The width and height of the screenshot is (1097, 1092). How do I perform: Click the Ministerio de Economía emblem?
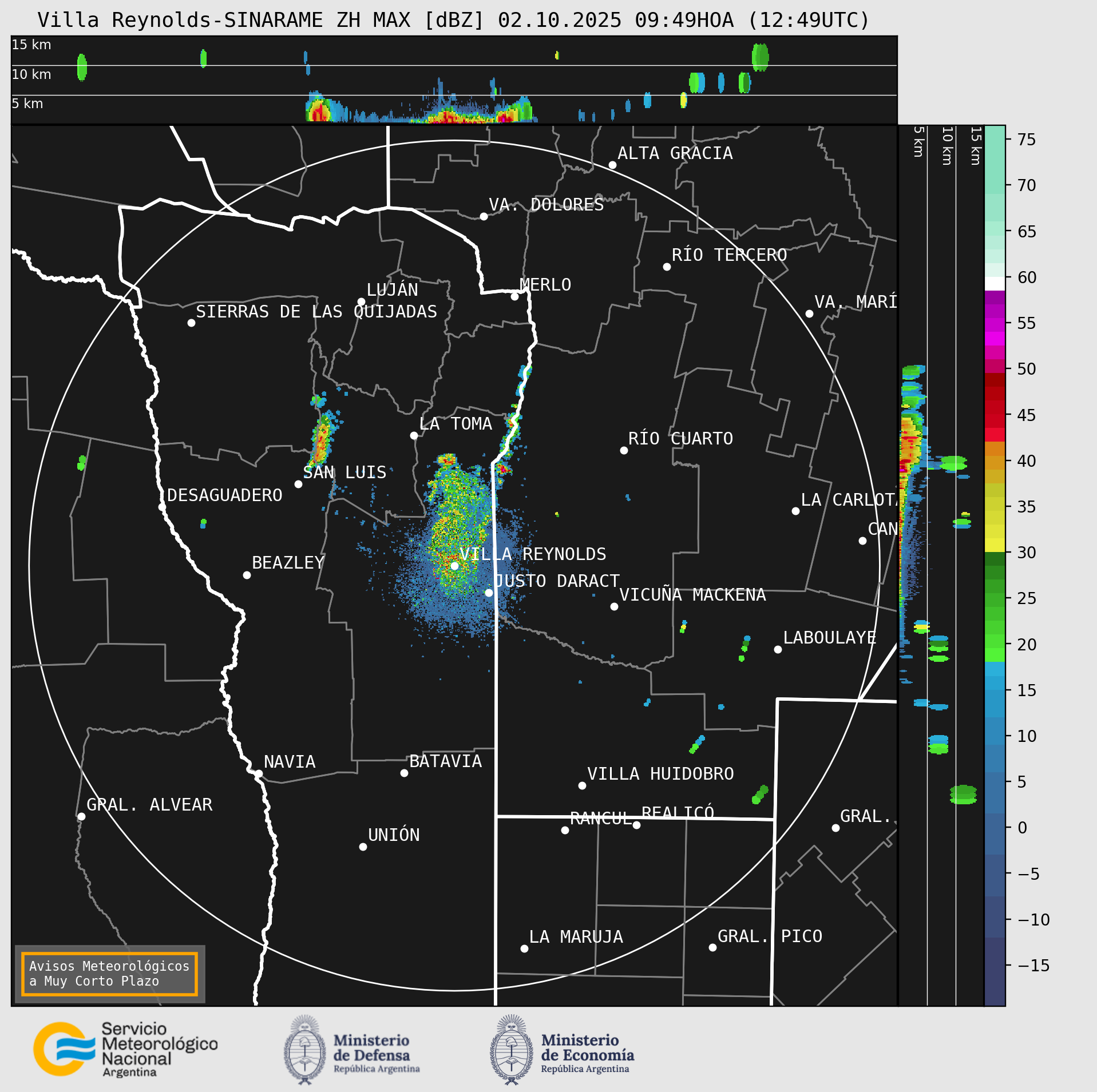tap(512, 1050)
